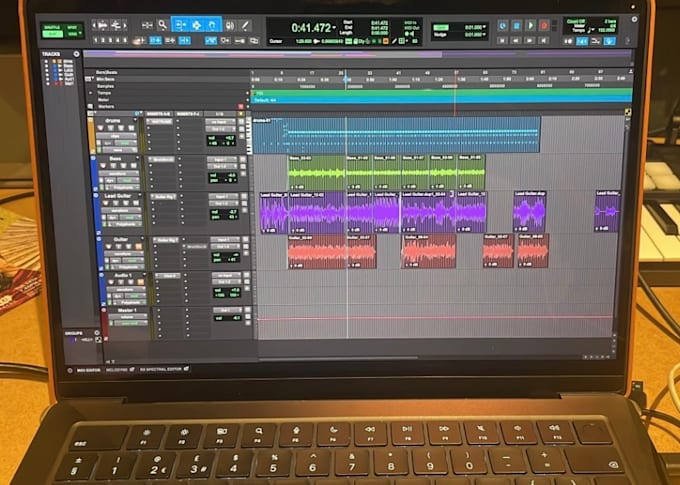The image size is (680, 485).
Task: Open main counter format dropdown arrow
Action: pos(334,28)
